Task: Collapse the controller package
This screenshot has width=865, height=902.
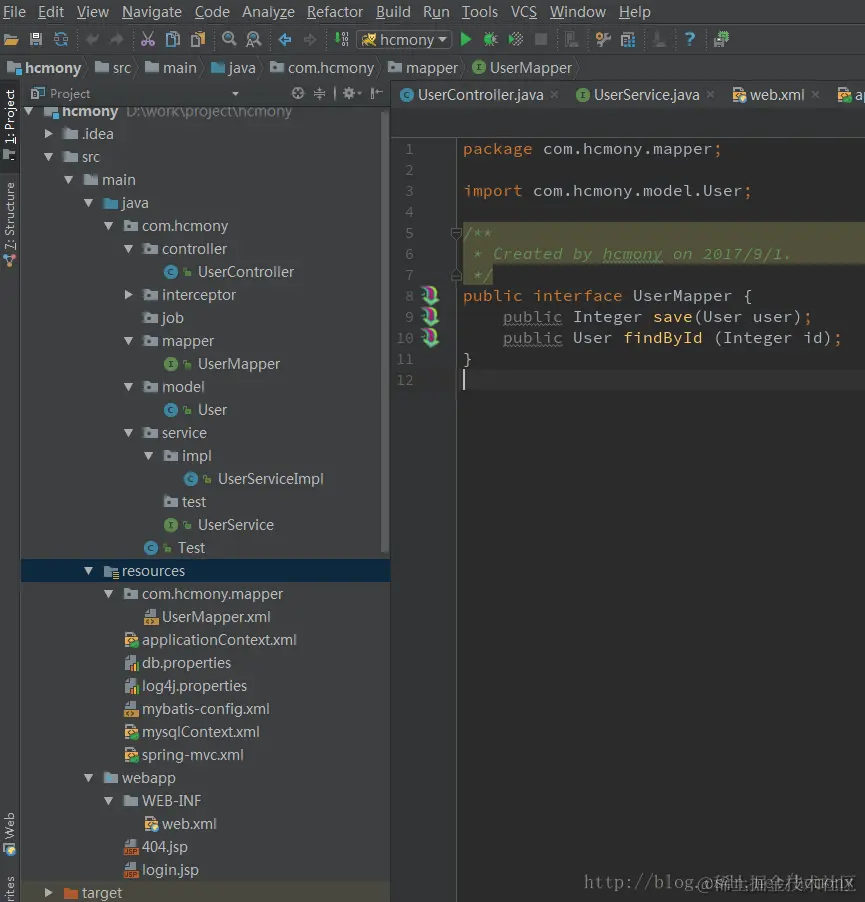Action: (129, 249)
